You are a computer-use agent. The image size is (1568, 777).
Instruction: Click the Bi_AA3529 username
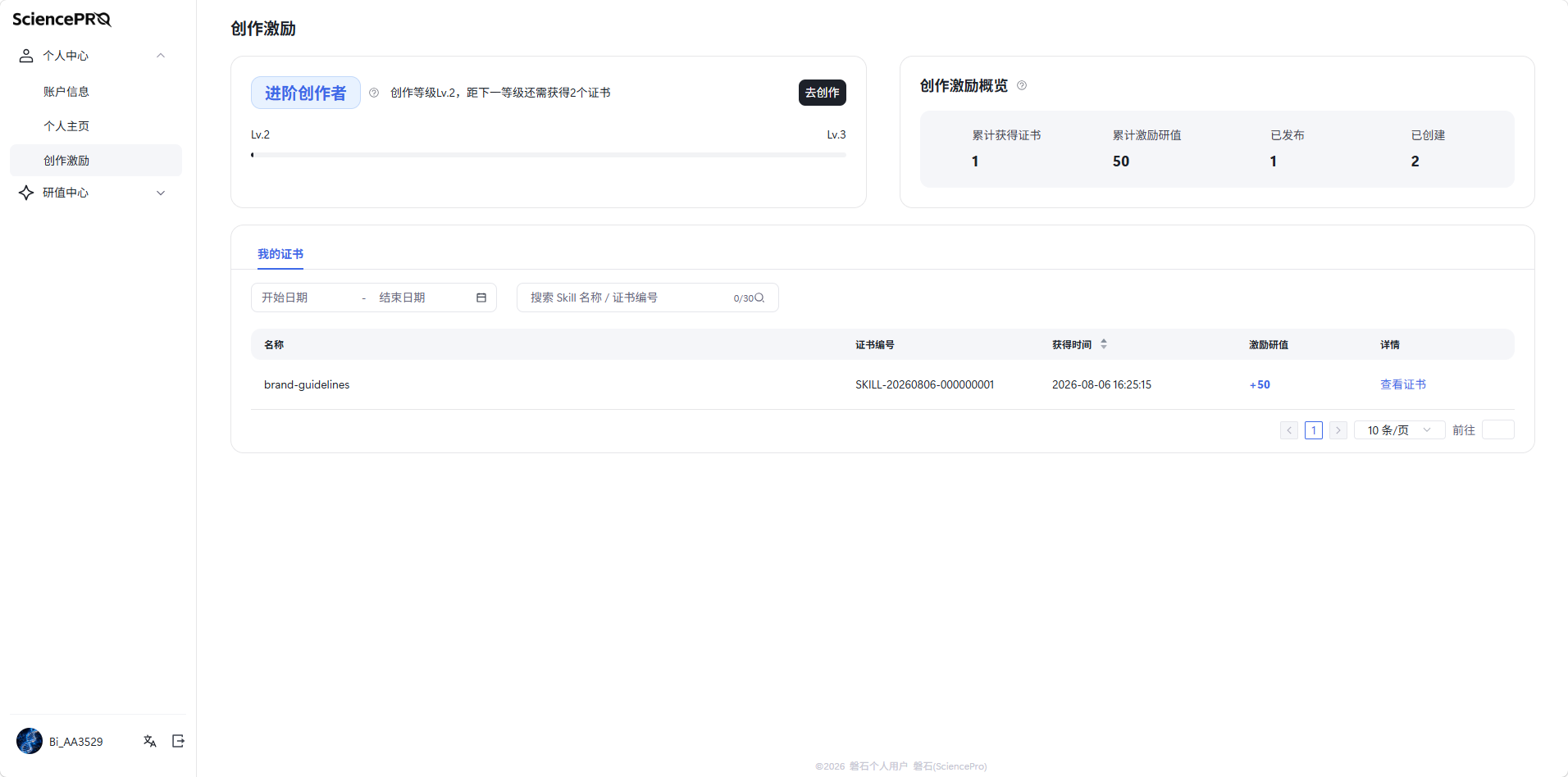click(76, 742)
